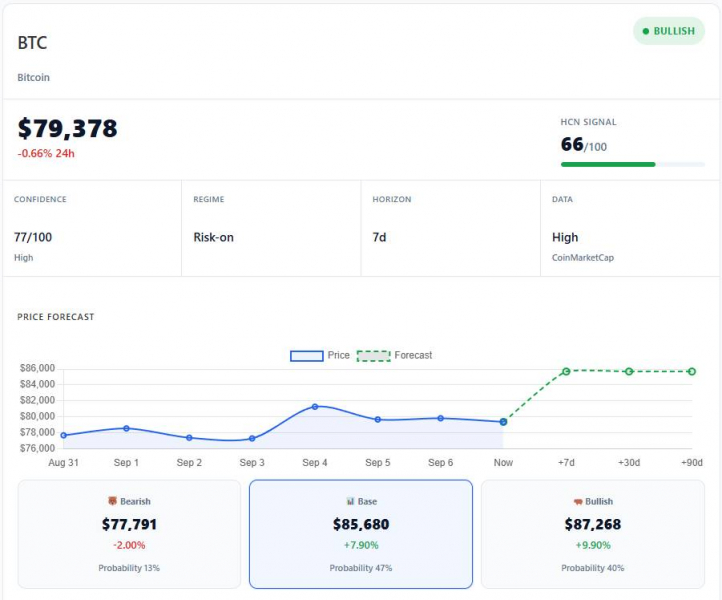Click the CoinMarketCap data source text

[583, 258]
